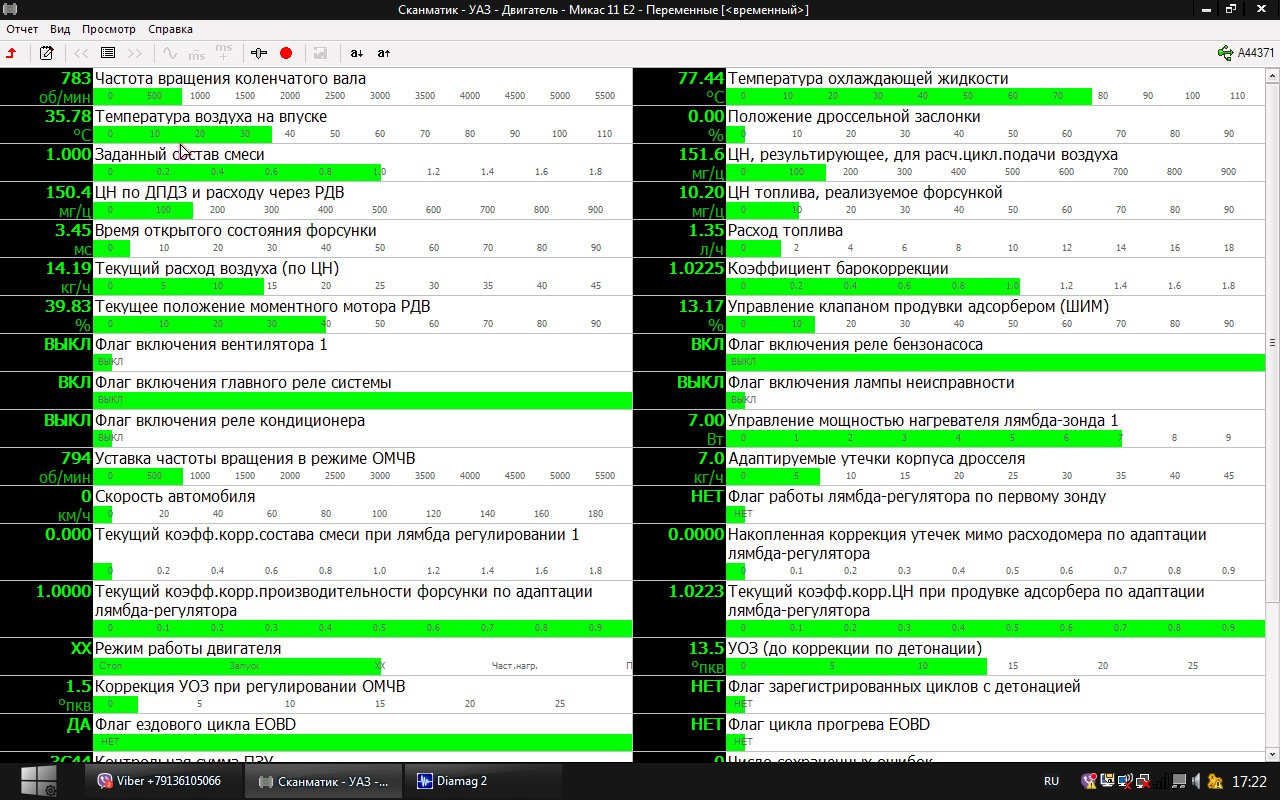The width and height of the screenshot is (1280, 800).
Task: Click the next page double-arrow icon
Action: (x=135, y=53)
